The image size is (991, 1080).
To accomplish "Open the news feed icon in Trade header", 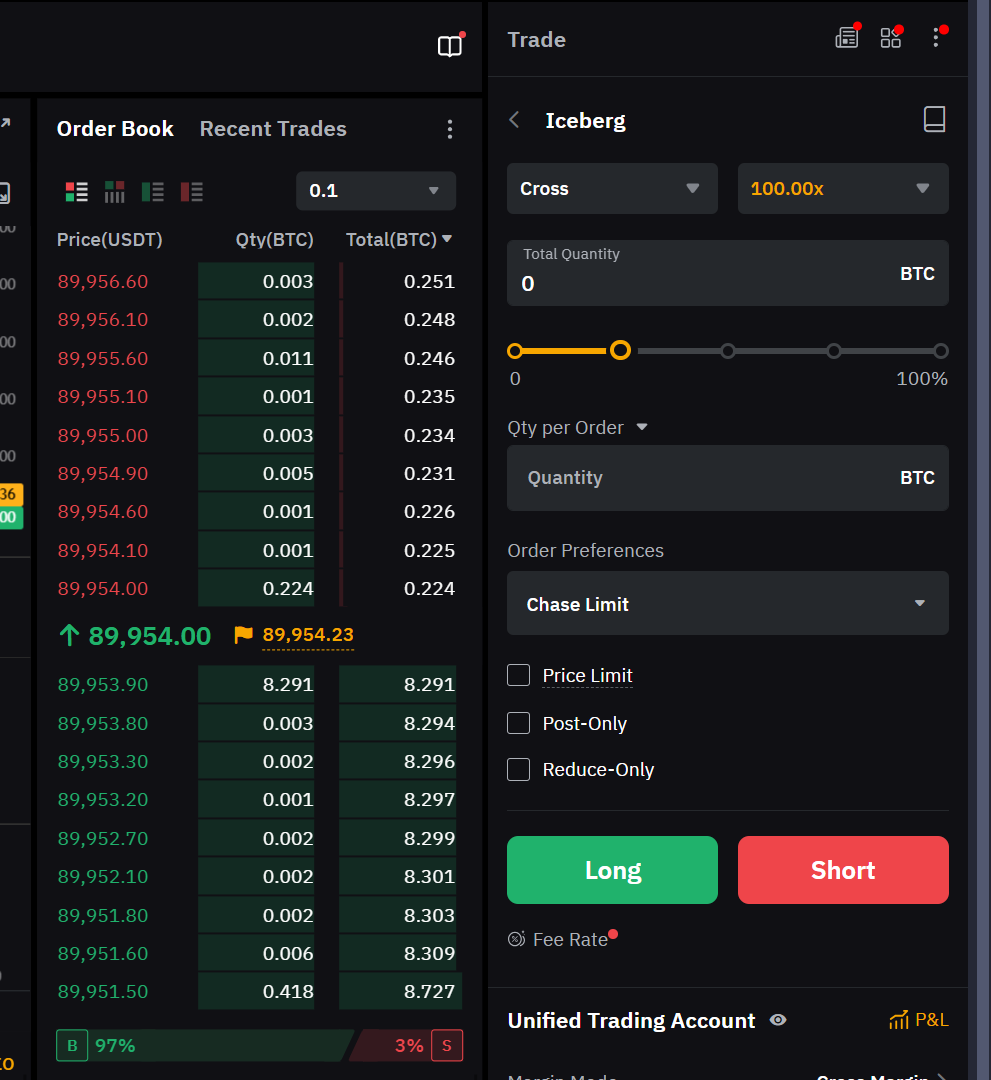I will (x=846, y=38).
